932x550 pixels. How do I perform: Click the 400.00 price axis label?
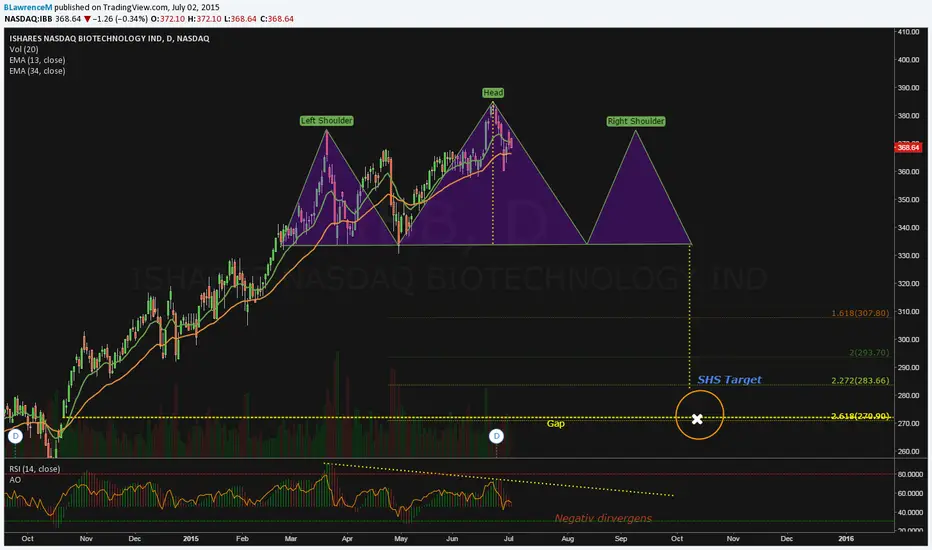[908, 59]
